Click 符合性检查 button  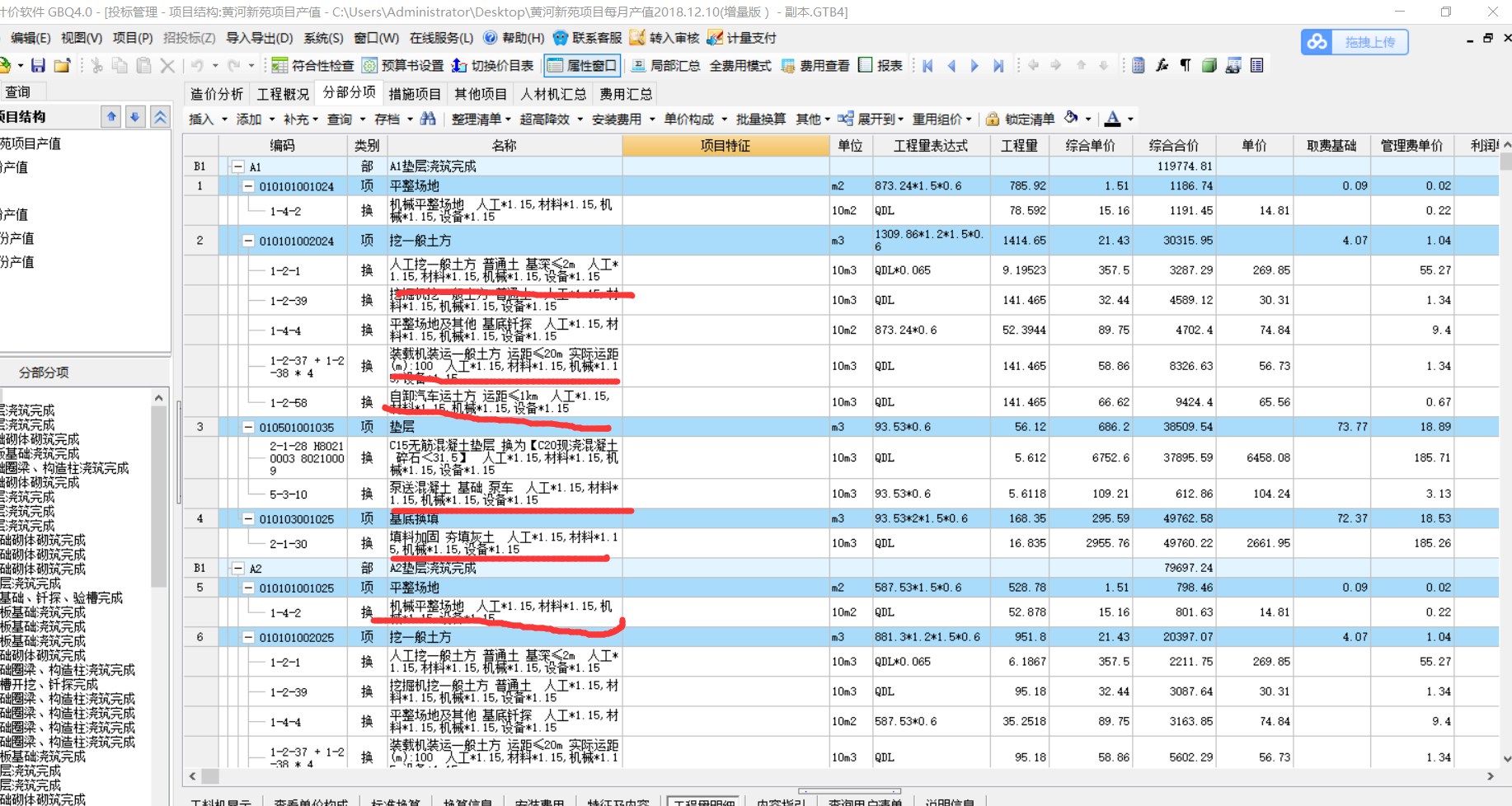[x=313, y=66]
